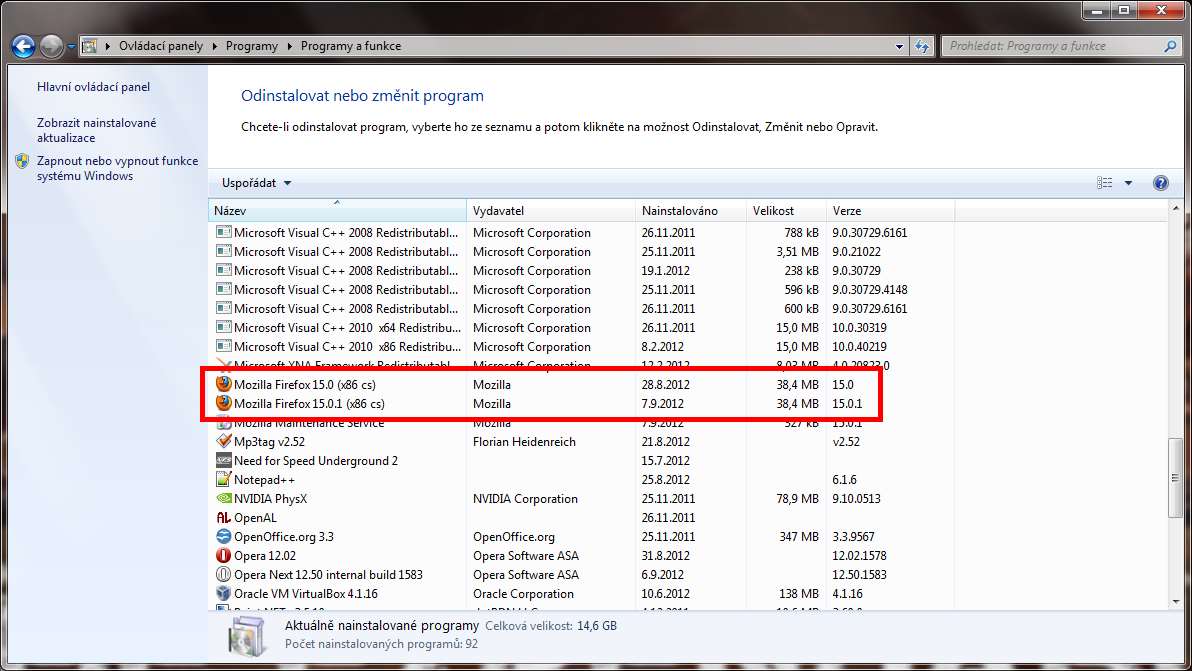The height and width of the screenshot is (671, 1192).
Task: Open Zapnout nebo vypnout funkce systému Windows
Action: pyautogui.click(x=117, y=168)
